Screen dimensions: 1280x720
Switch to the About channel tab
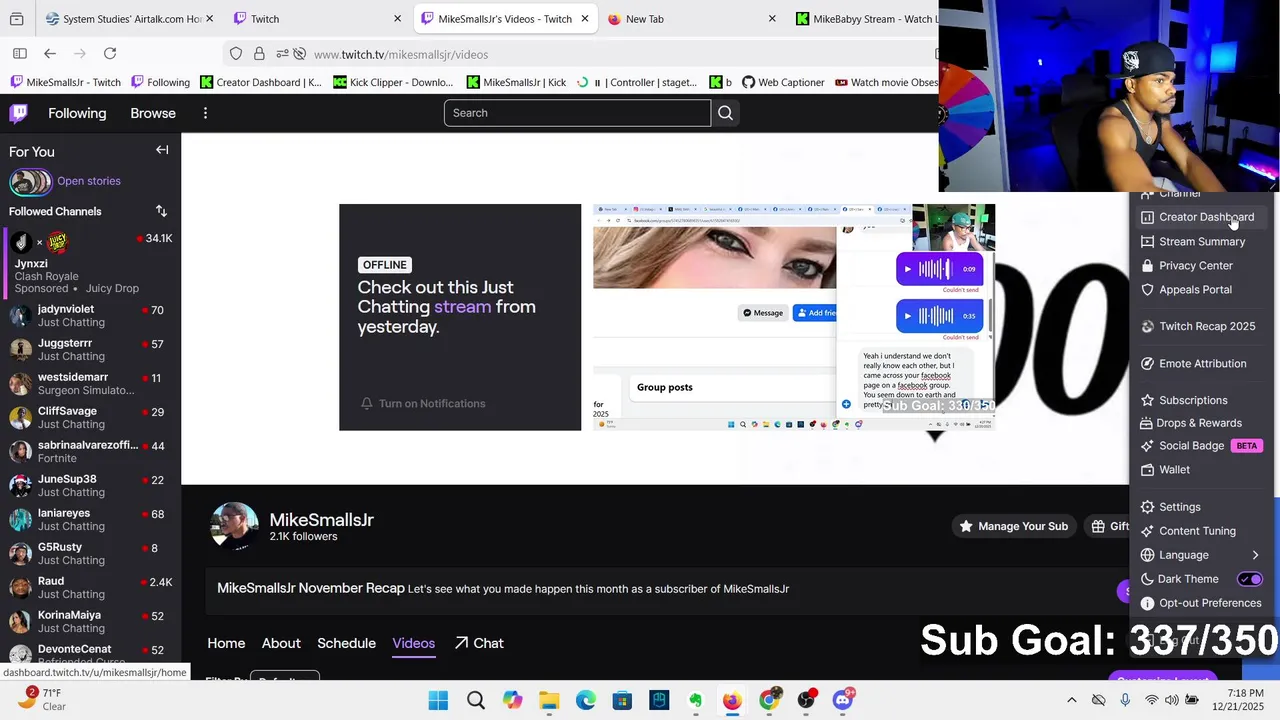click(281, 643)
